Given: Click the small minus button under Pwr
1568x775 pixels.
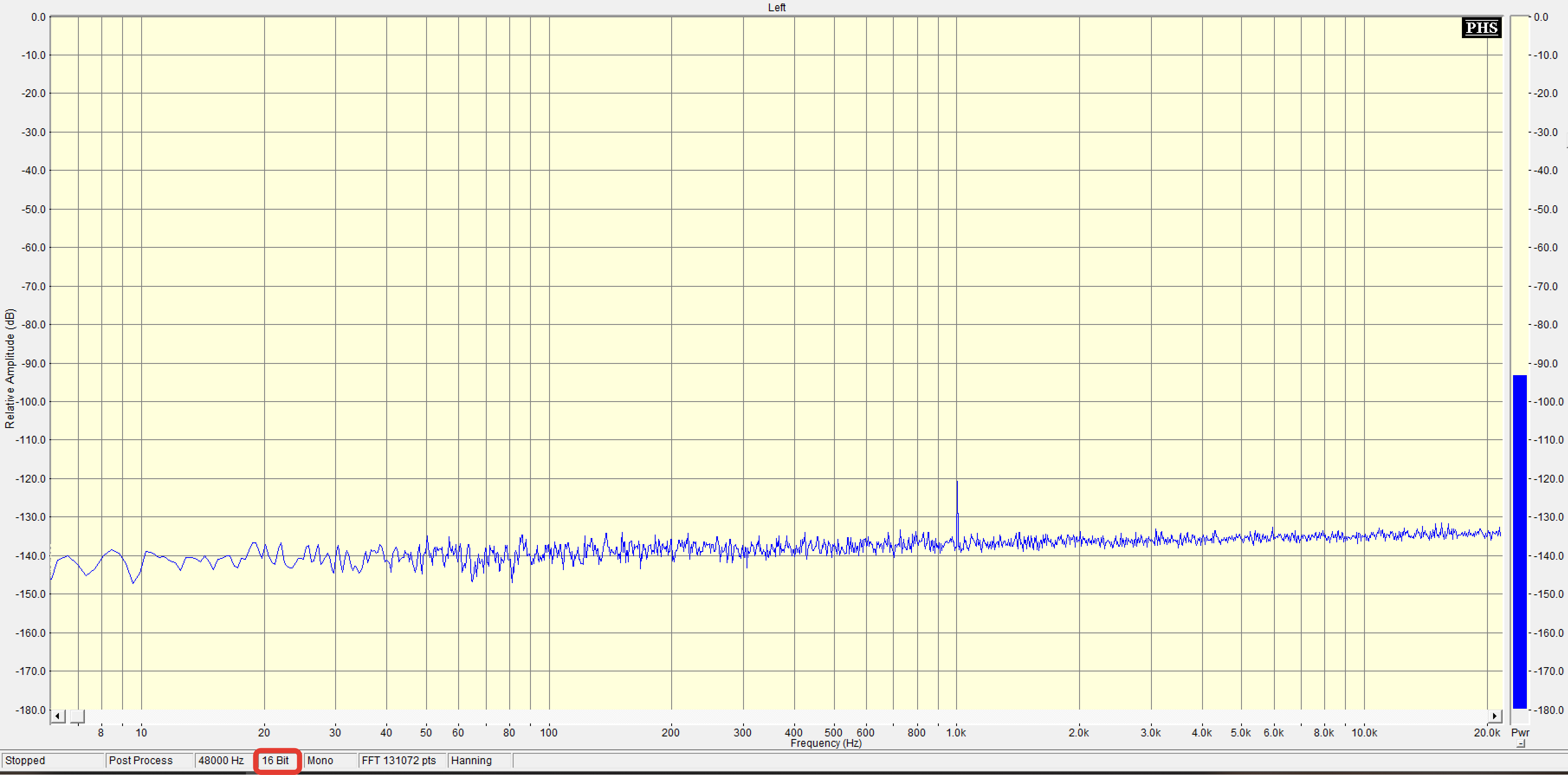Looking at the screenshot, I should click(1520, 744).
